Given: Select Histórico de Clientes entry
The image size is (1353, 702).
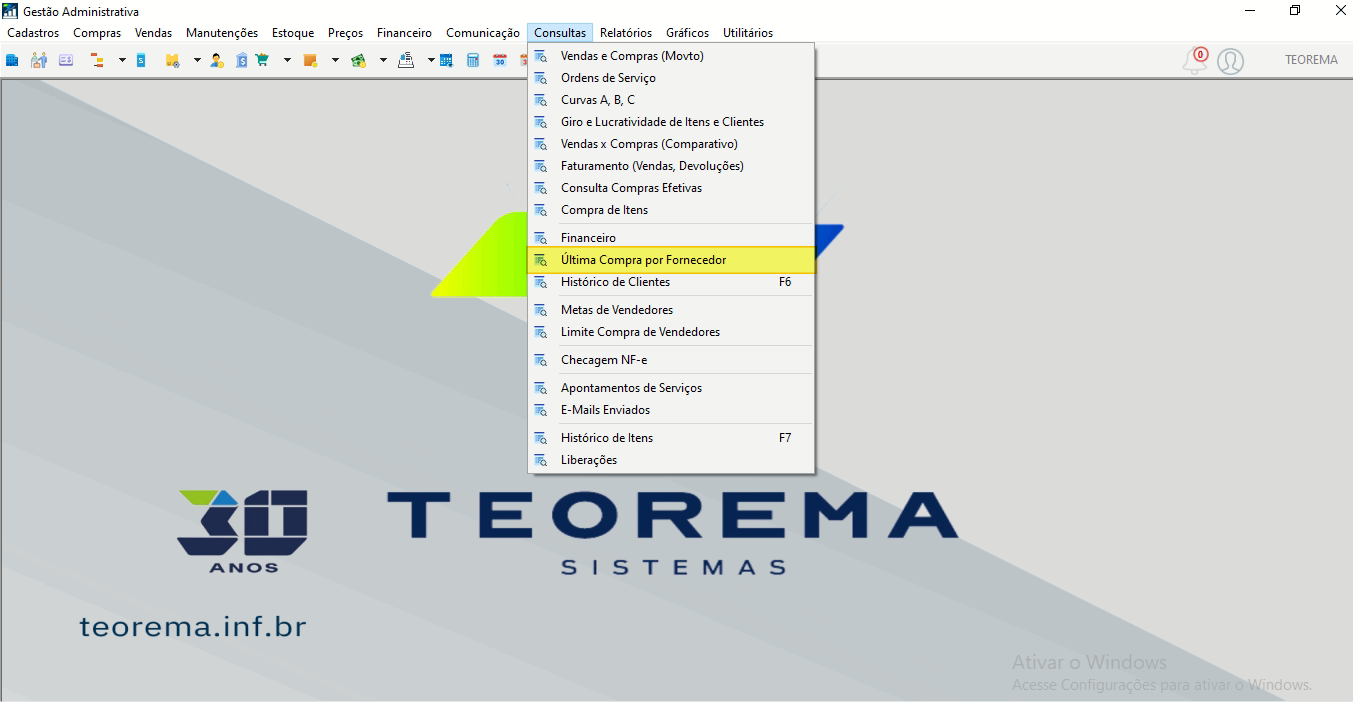Looking at the screenshot, I should (x=672, y=282).
